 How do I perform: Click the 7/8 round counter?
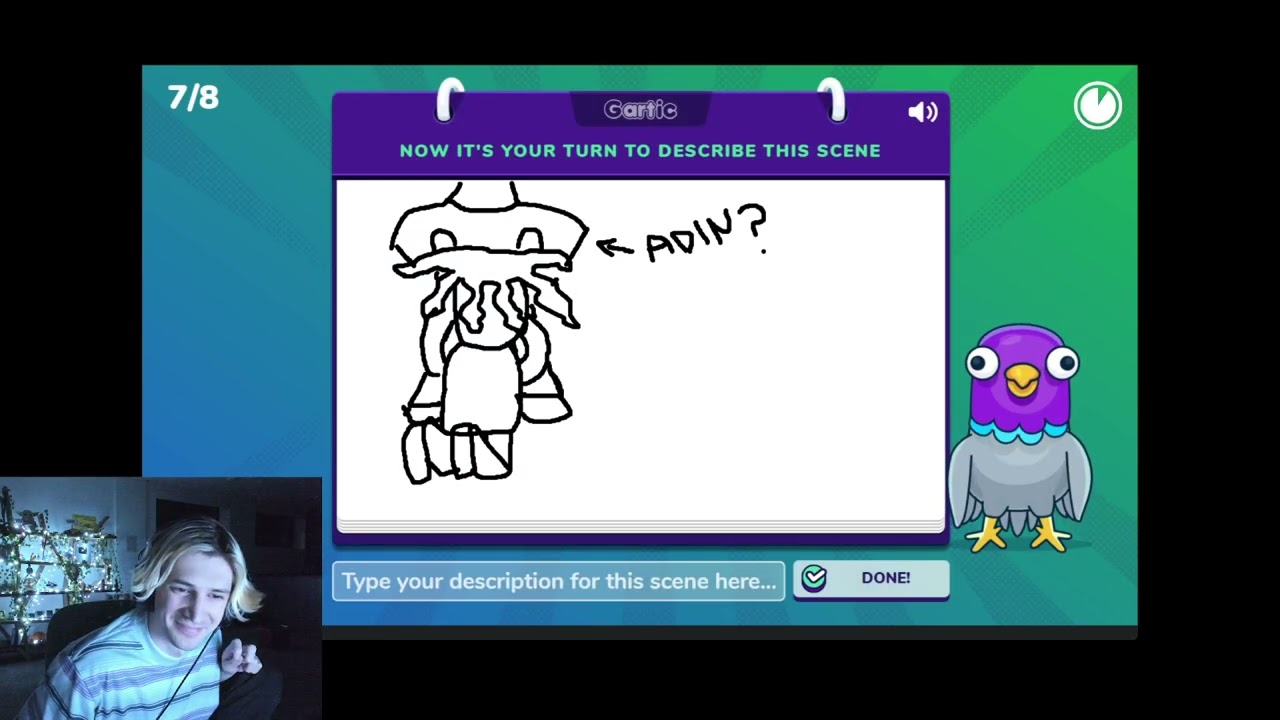pyautogui.click(x=193, y=97)
